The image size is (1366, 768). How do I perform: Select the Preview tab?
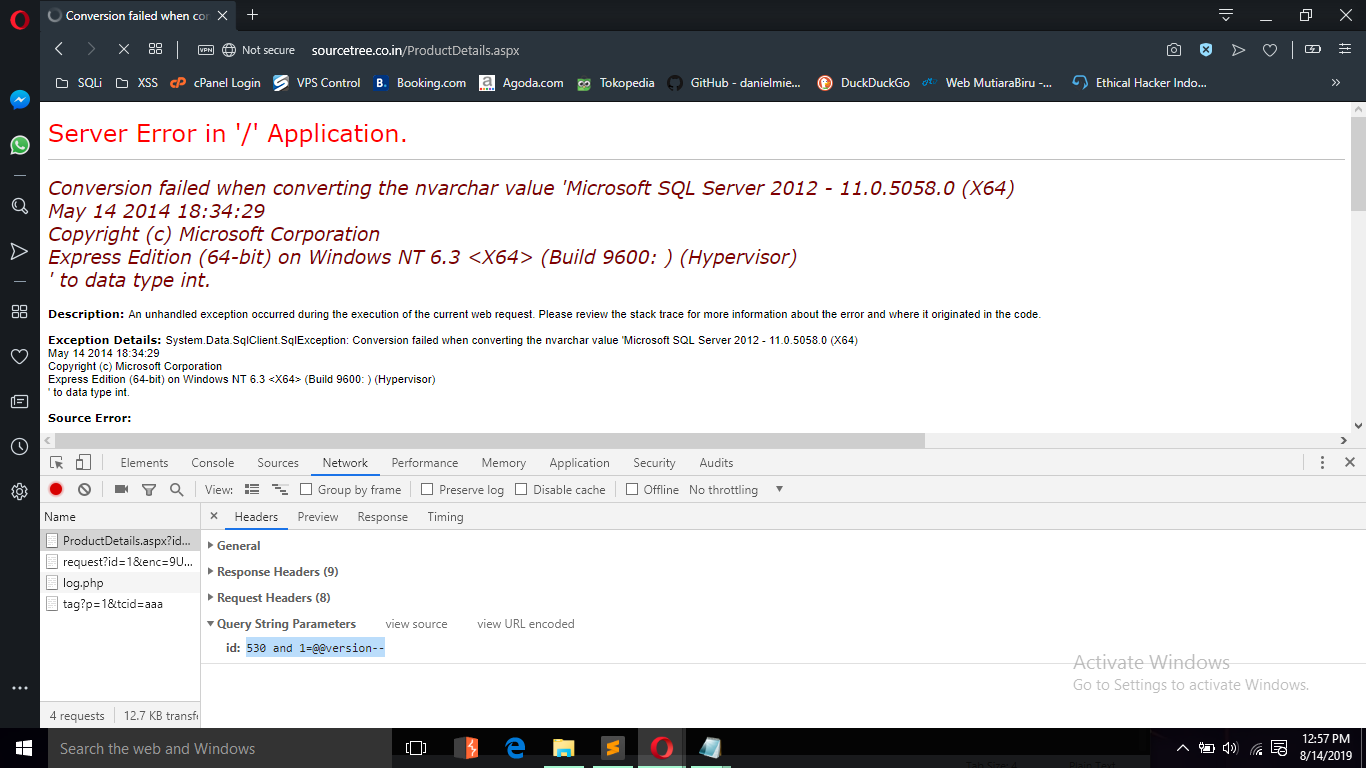pos(318,517)
